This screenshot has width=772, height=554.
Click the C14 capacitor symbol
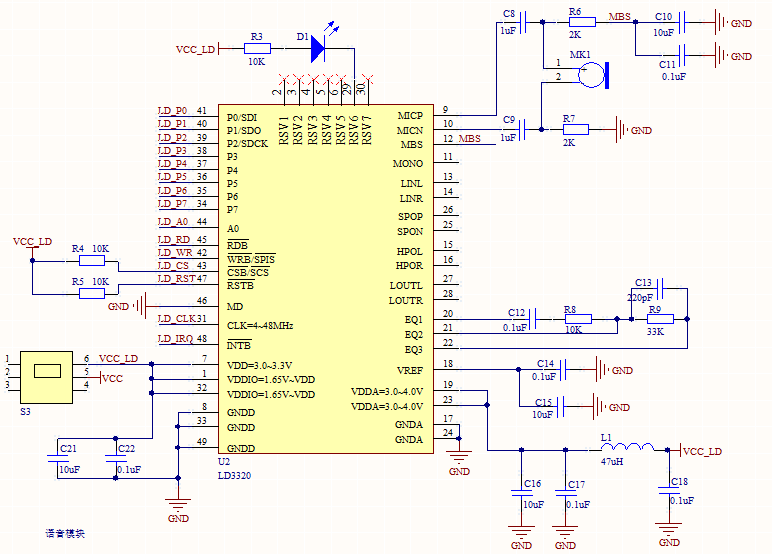563,369
